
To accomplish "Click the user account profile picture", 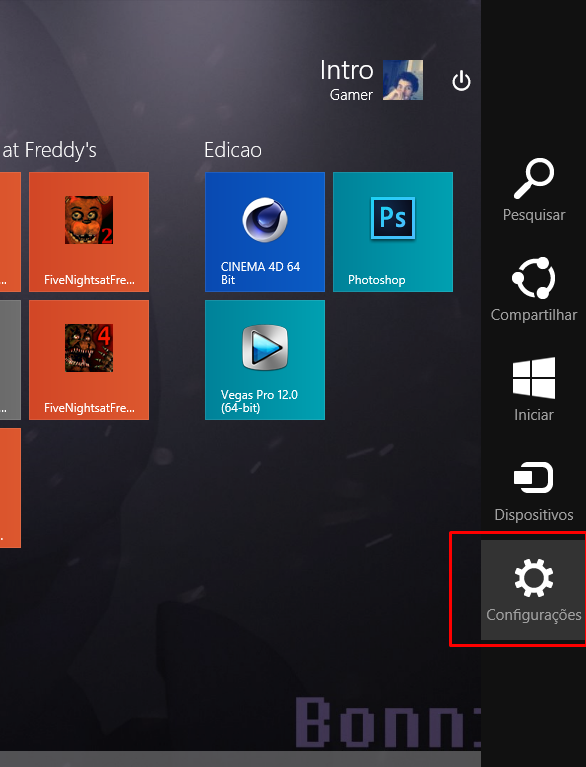I will (x=403, y=80).
